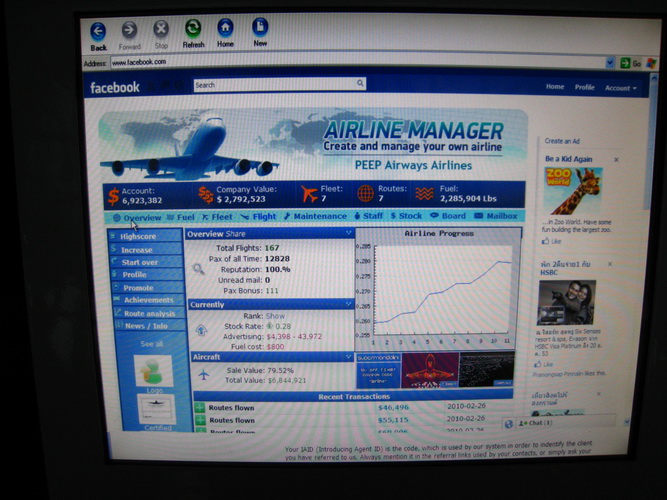This screenshot has height=500, width=667.
Task: Click the Fleet airplane icon
Action: (x=310, y=194)
